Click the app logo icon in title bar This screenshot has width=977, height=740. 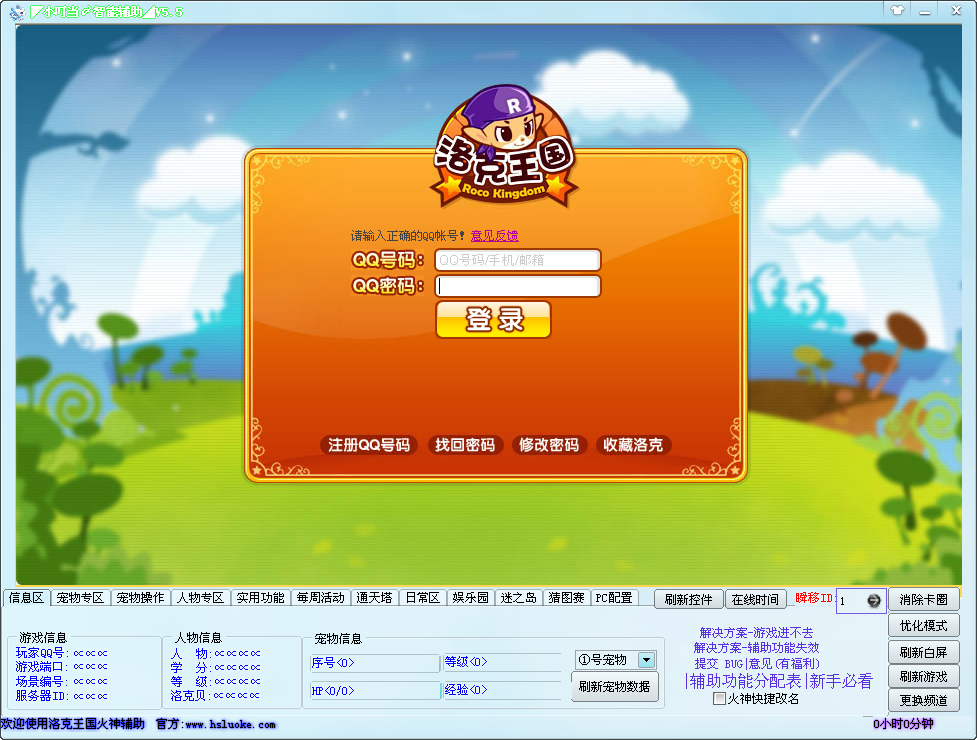tap(17, 11)
